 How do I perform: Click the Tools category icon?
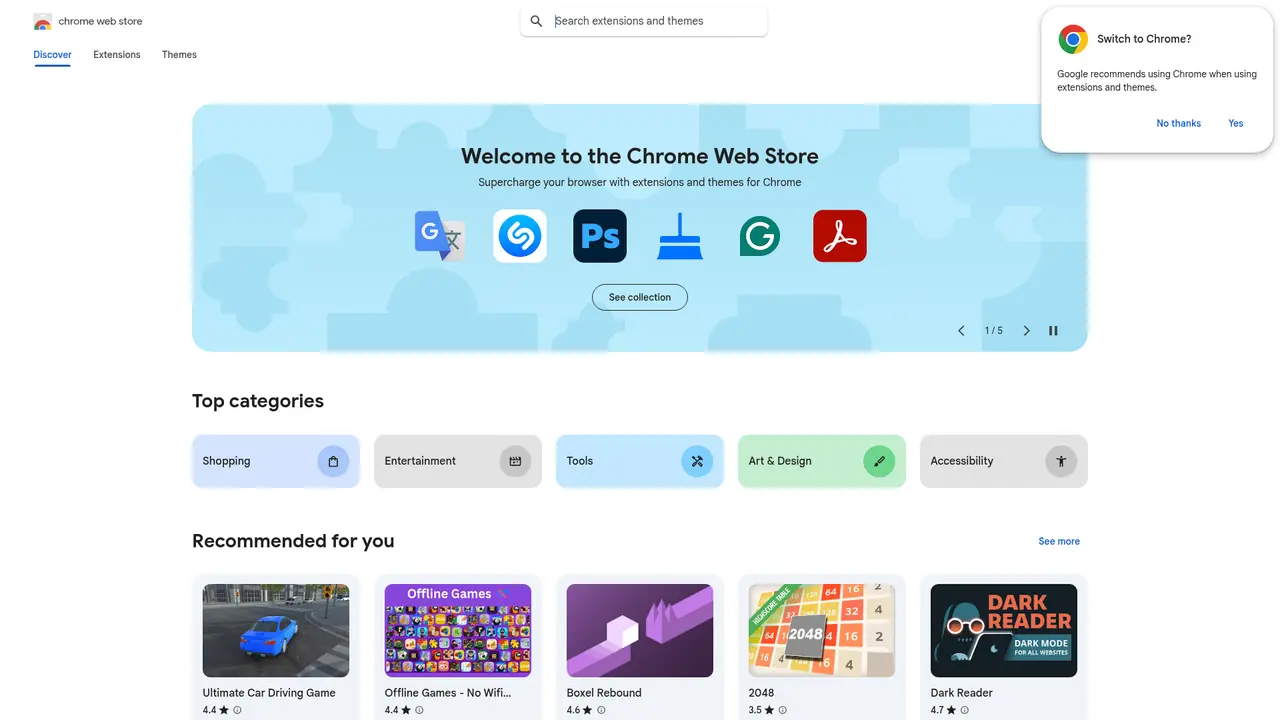tap(697, 461)
